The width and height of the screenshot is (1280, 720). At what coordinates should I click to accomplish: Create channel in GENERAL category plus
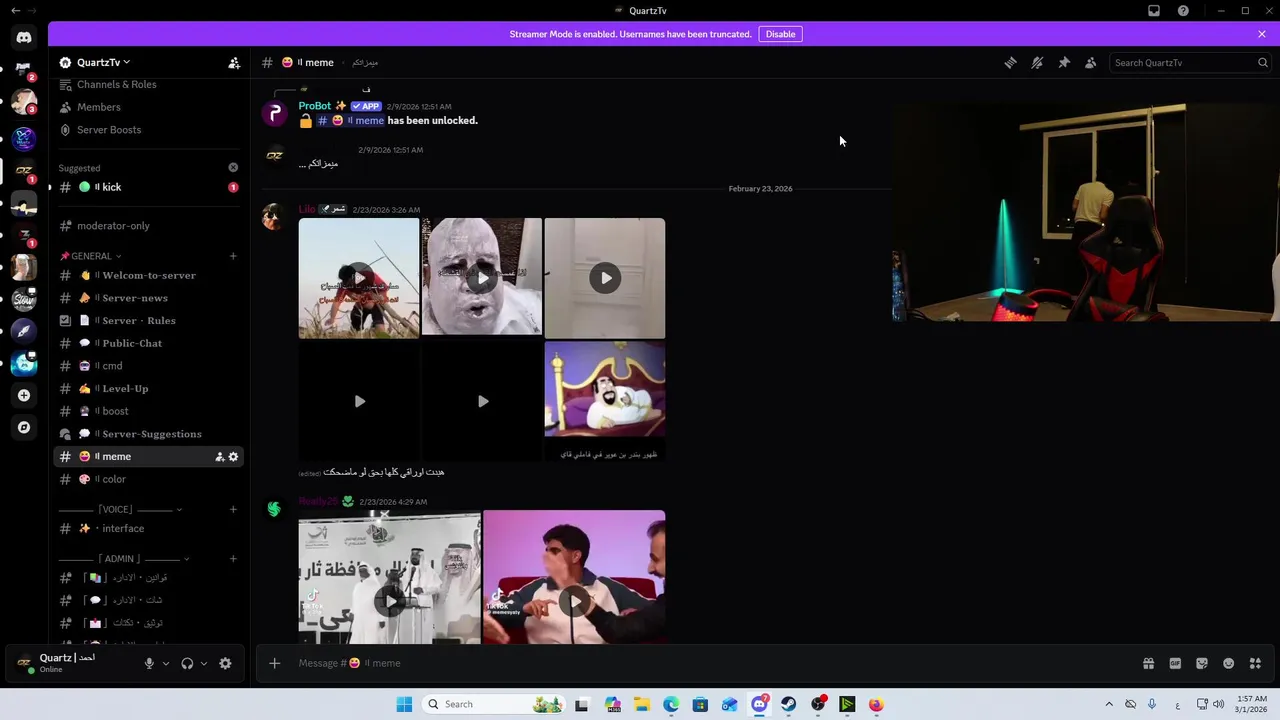(233, 256)
